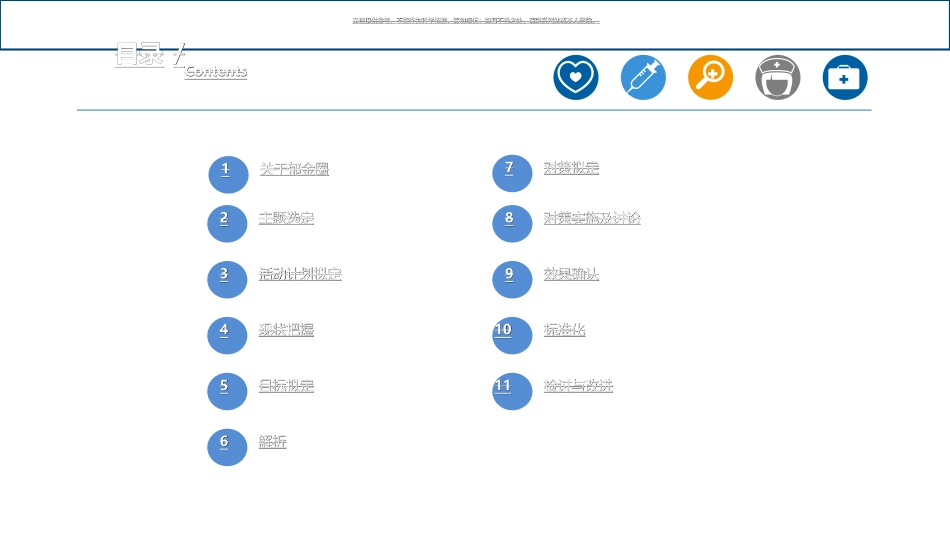This screenshot has width=950, height=535.
Task: Click the blue circle numbered 3
Action: coord(227,279)
